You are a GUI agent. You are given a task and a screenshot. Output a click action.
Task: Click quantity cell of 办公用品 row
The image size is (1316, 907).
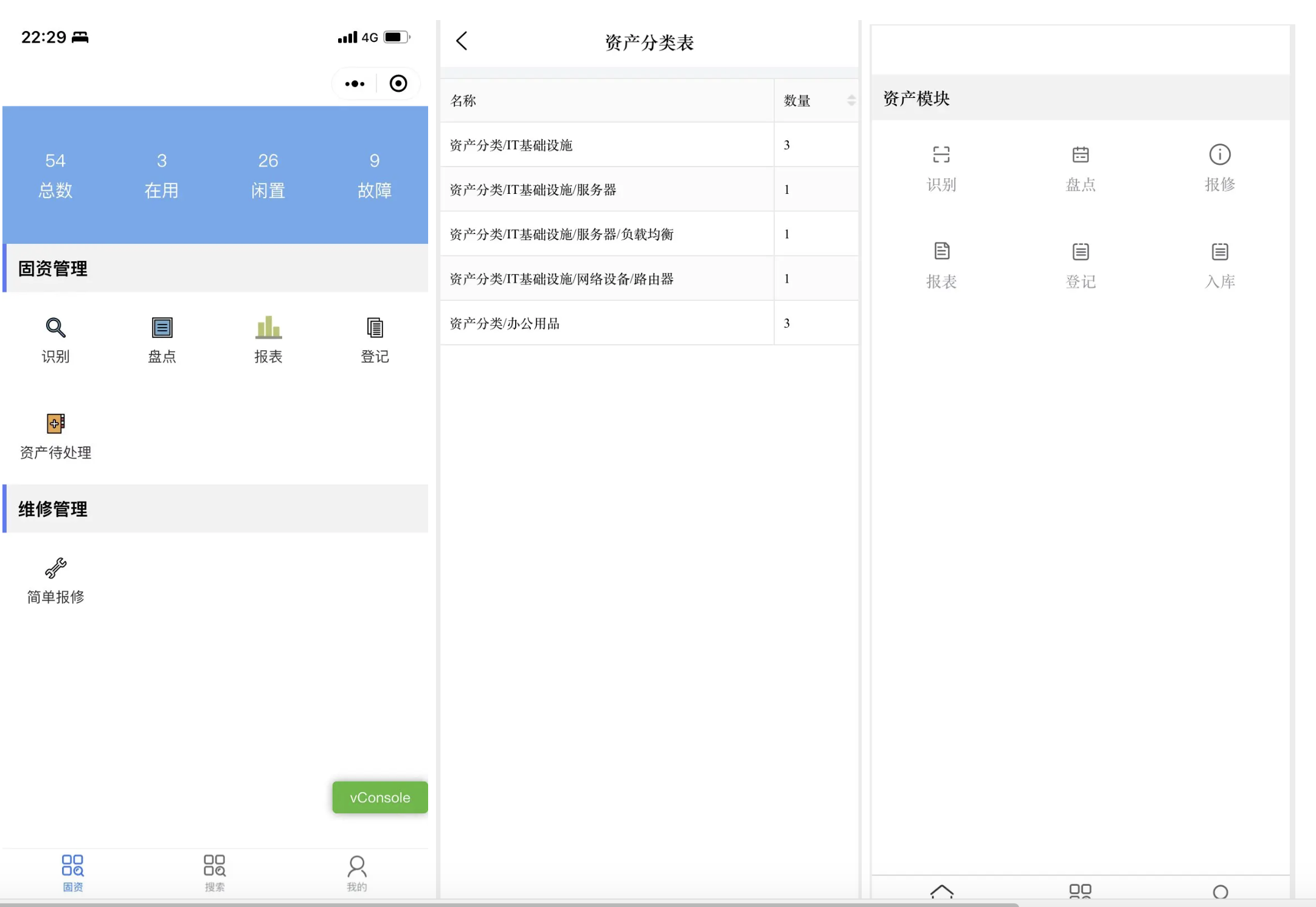click(x=816, y=323)
